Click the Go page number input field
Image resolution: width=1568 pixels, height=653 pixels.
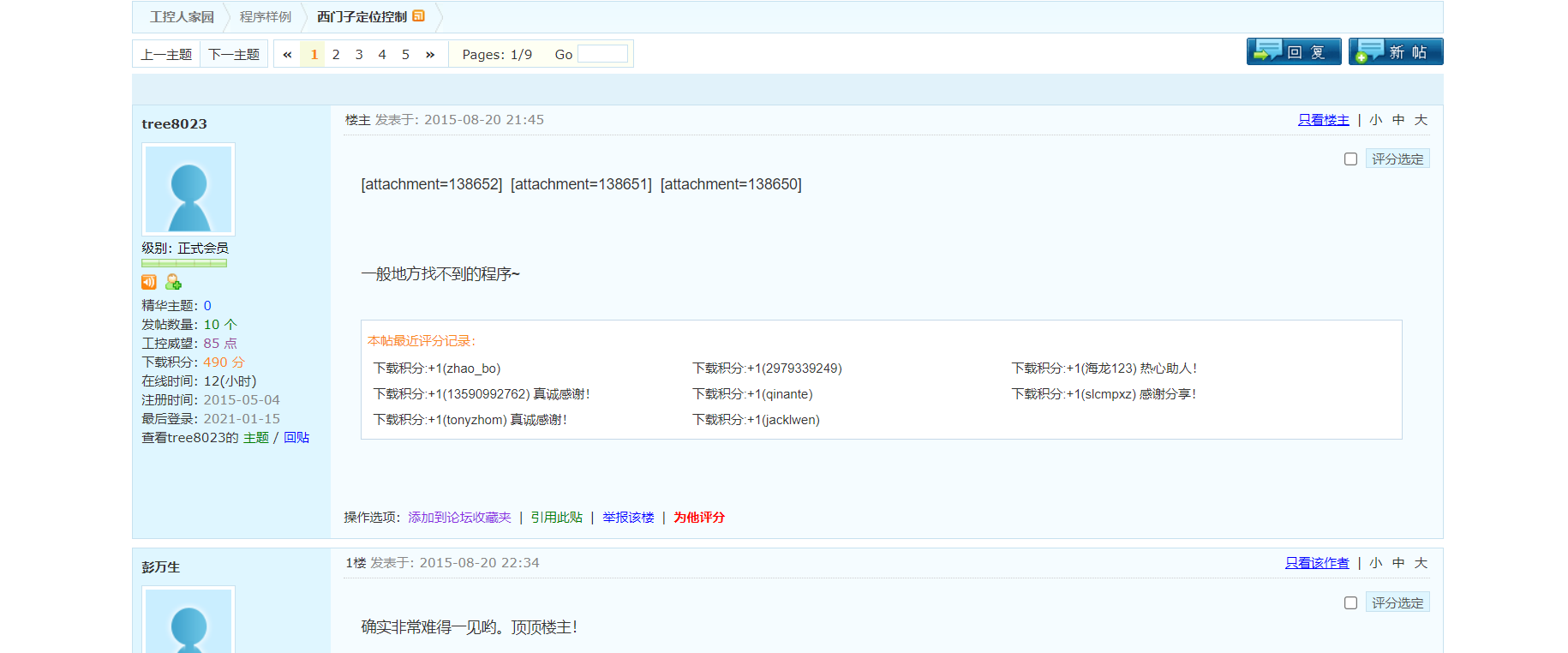[602, 54]
